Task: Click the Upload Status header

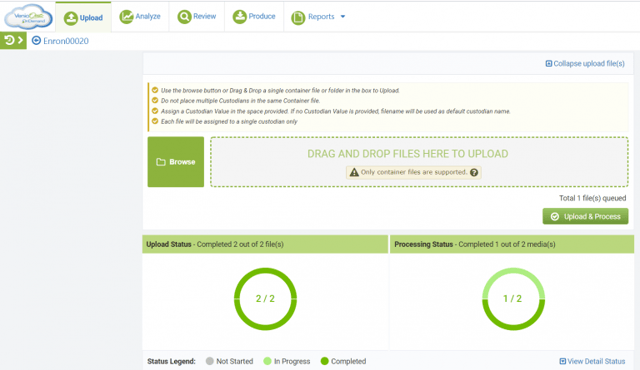Action: [x=265, y=244]
